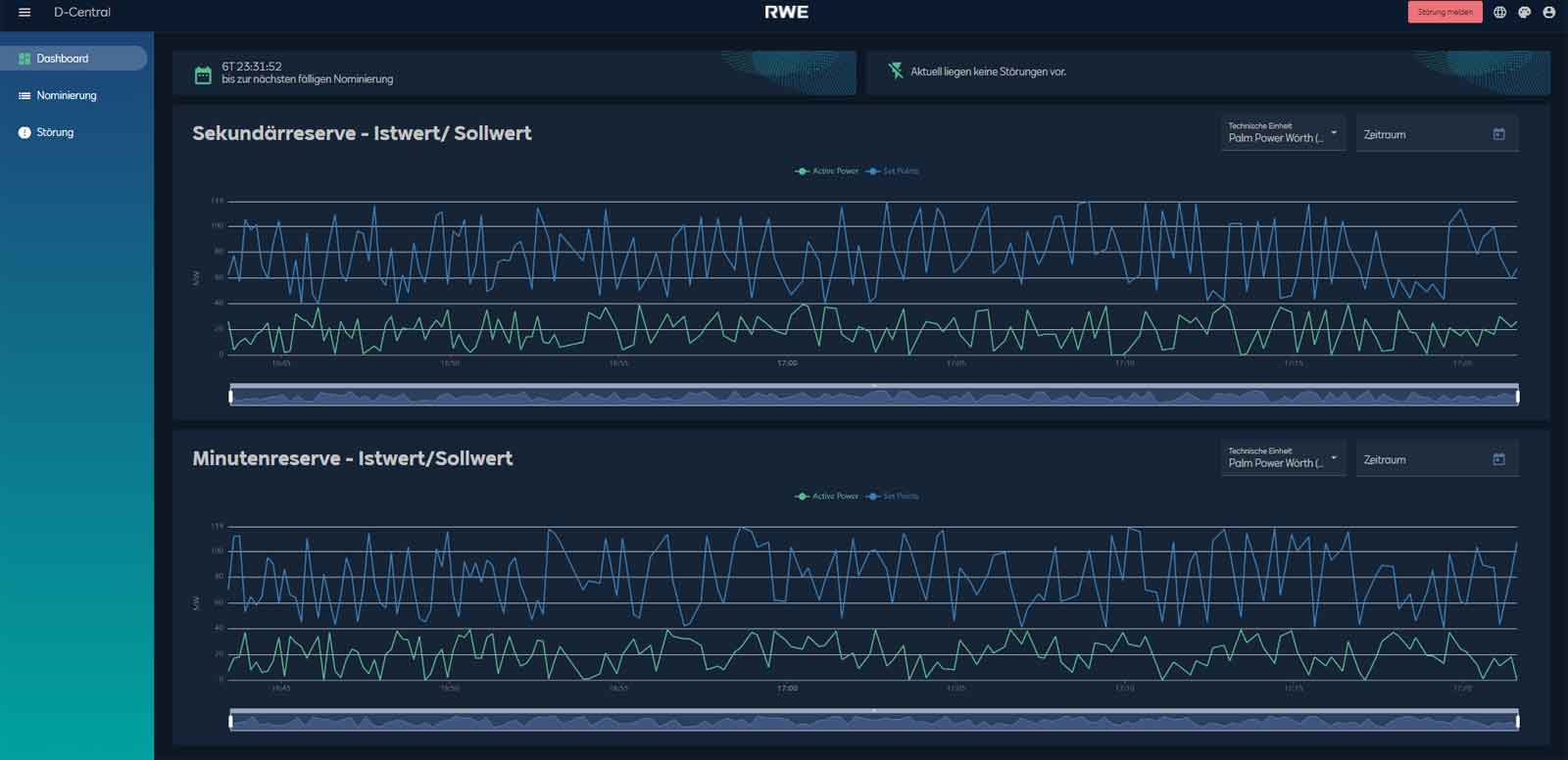1568x760 pixels.
Task: Click the Sekundärreserve Zeitraum date field
Action: click(x=1437, y=134)
